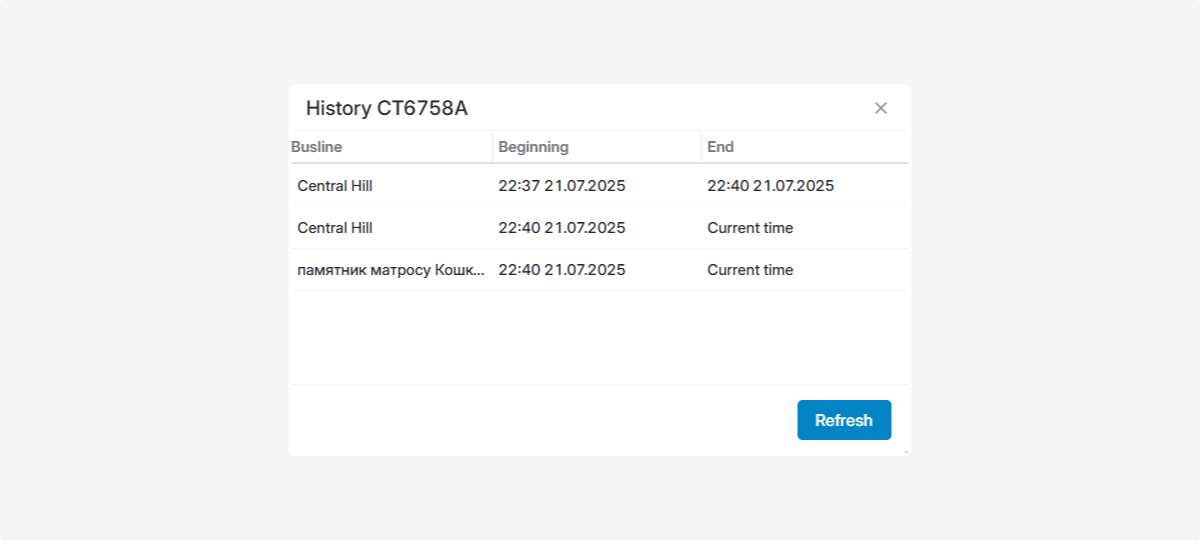Click Beginning time of памятник матросу row
Image resolution: width=1200 pixels, height=540 pixels.
click(562, 270)
